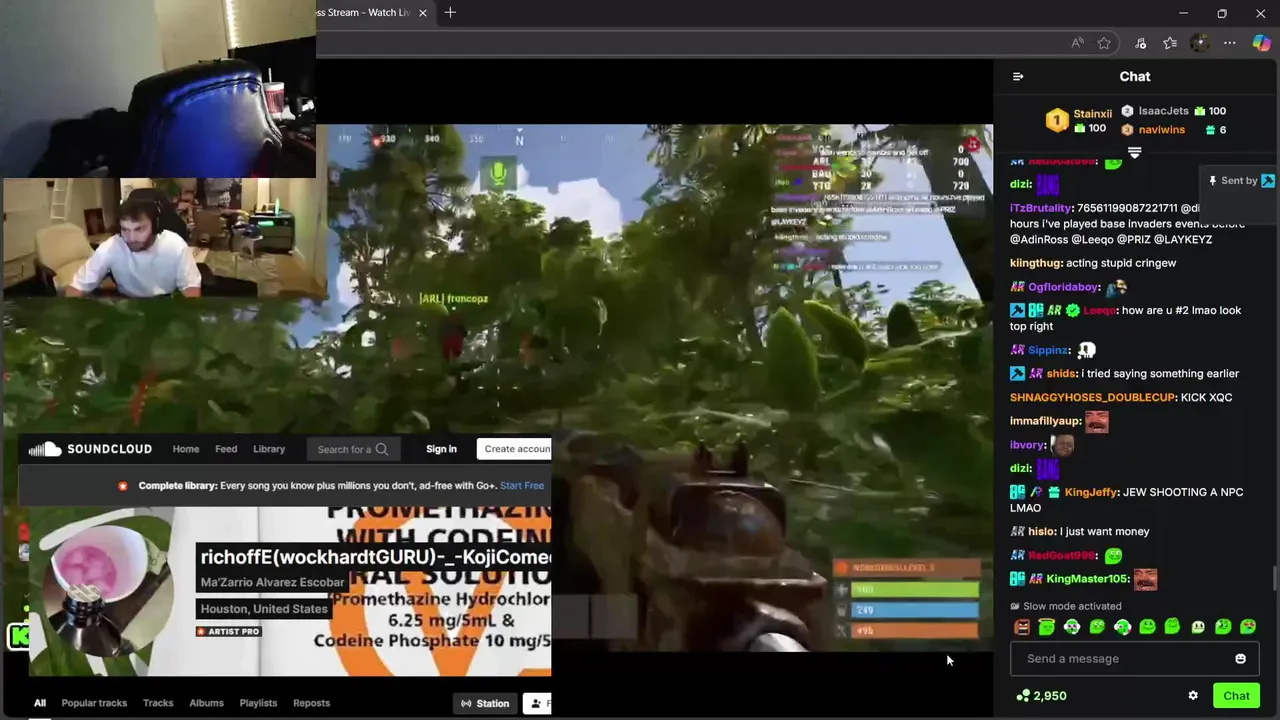This screenshot has width=1280, height=720.
Task: Click username Ogfloridaboy in chat
Action: [1064, 287]
